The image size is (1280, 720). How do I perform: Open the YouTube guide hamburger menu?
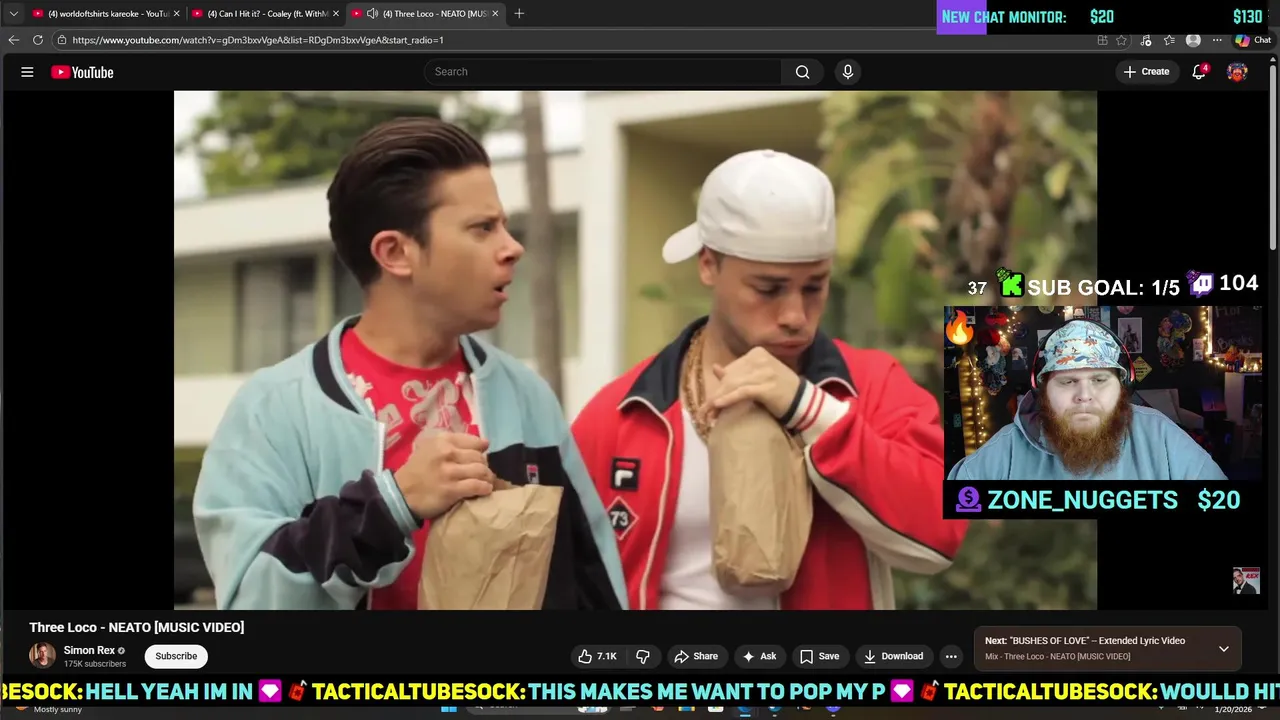[27, 72]
